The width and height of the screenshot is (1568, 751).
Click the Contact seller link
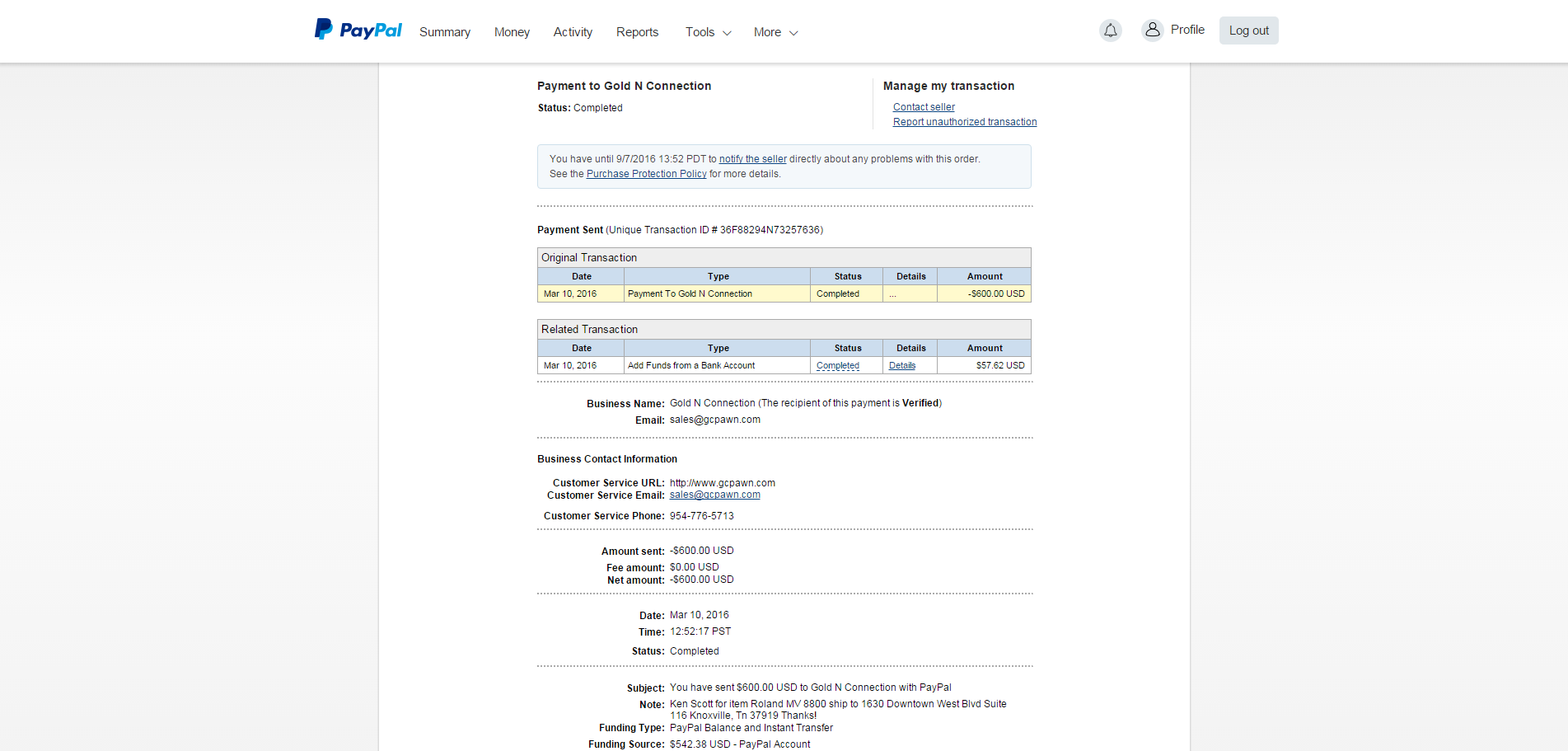click(x=924, y=107)
